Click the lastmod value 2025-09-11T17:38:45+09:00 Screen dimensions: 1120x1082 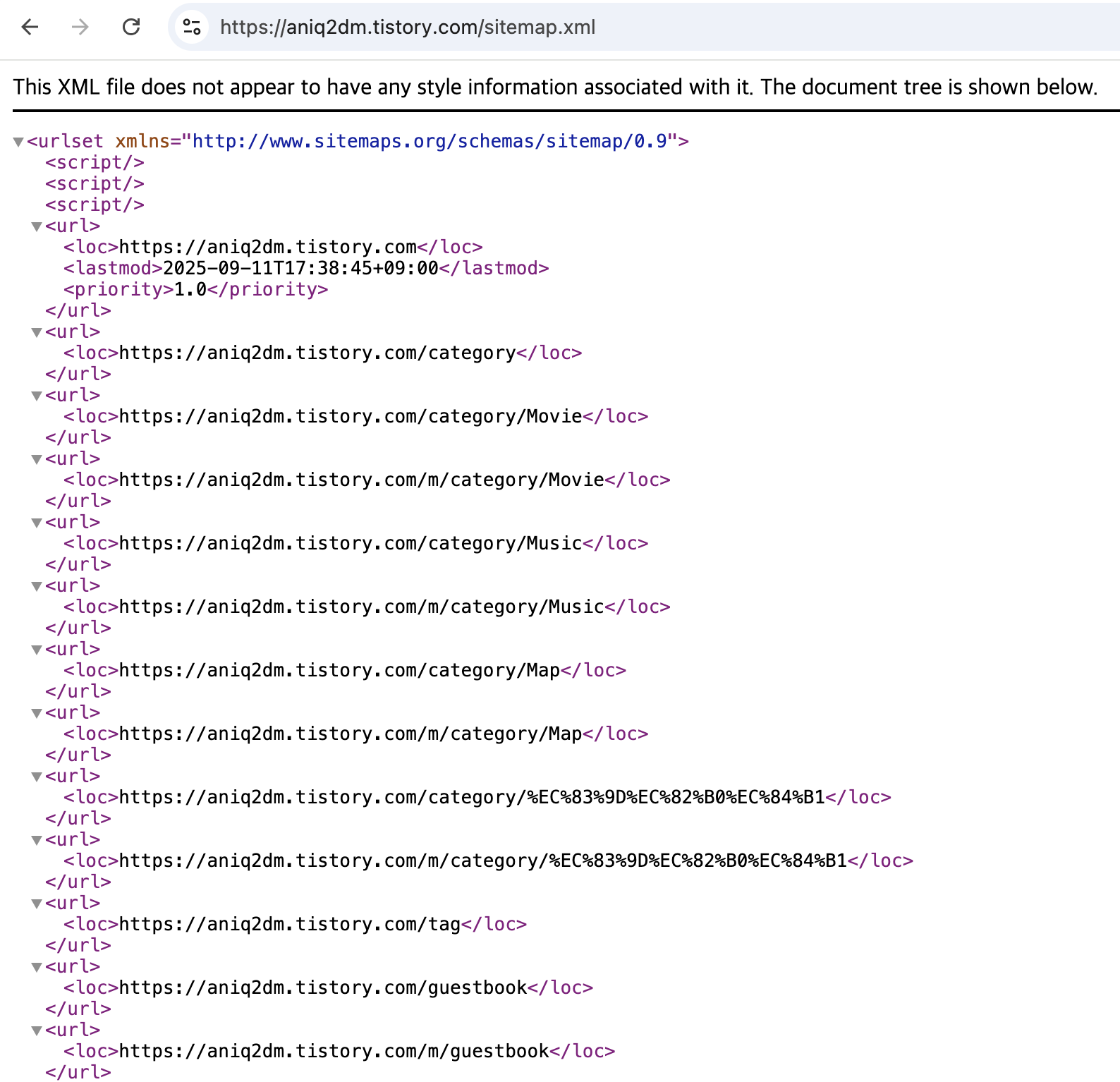pyautogui.click(x=300, y=268)
